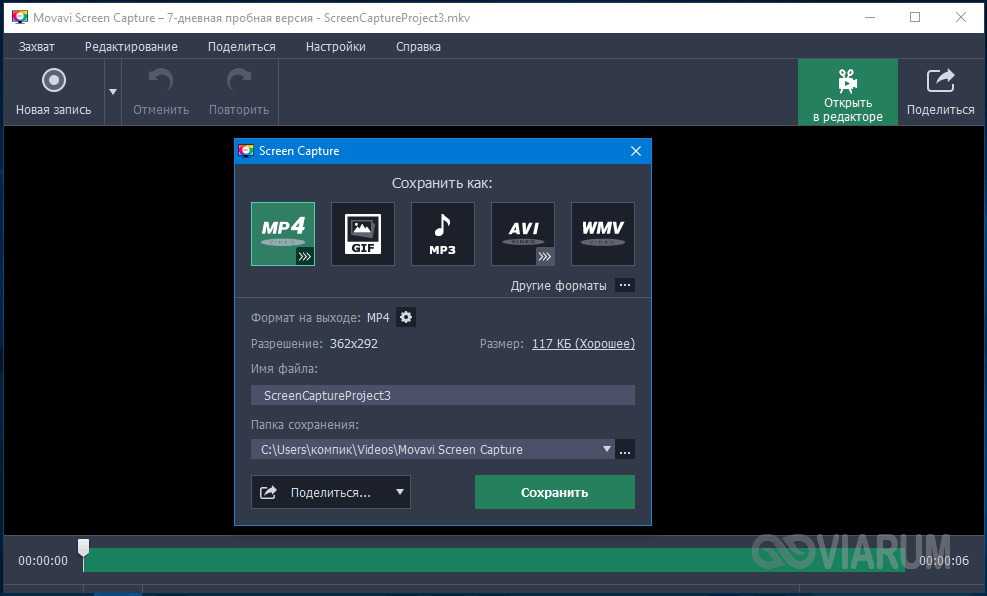The width and height of the screenshot is (987, 596).
Task: Click the Movavi app icon in title bar
Action: pos(20,17)
